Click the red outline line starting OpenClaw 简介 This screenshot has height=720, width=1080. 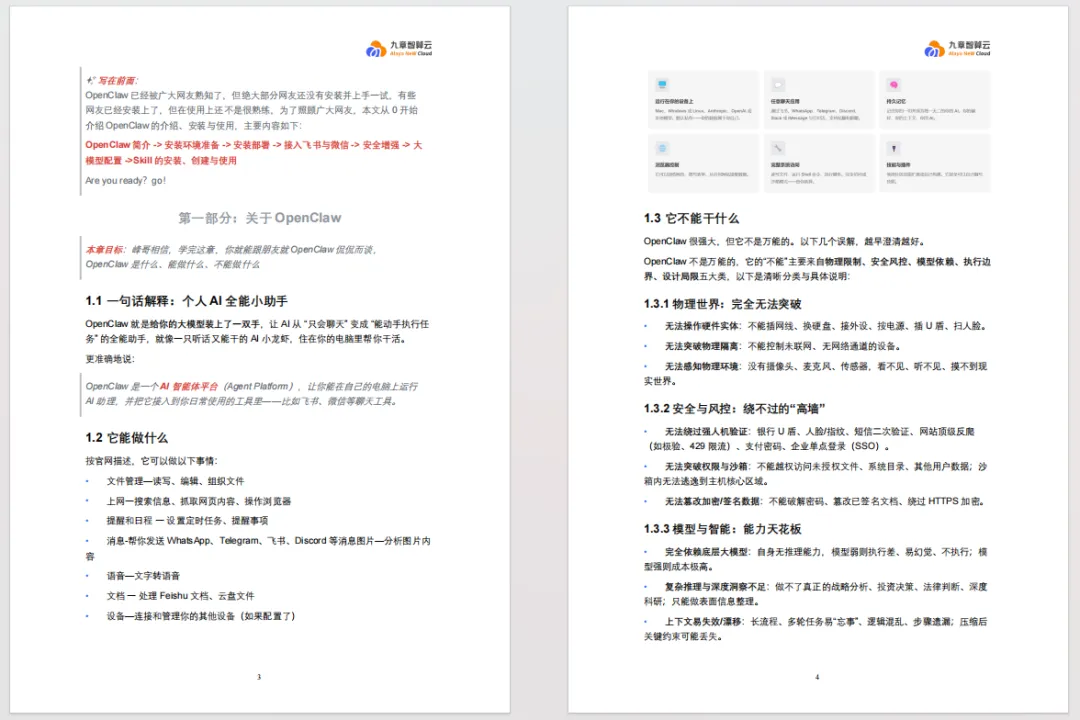pos(253,152)
